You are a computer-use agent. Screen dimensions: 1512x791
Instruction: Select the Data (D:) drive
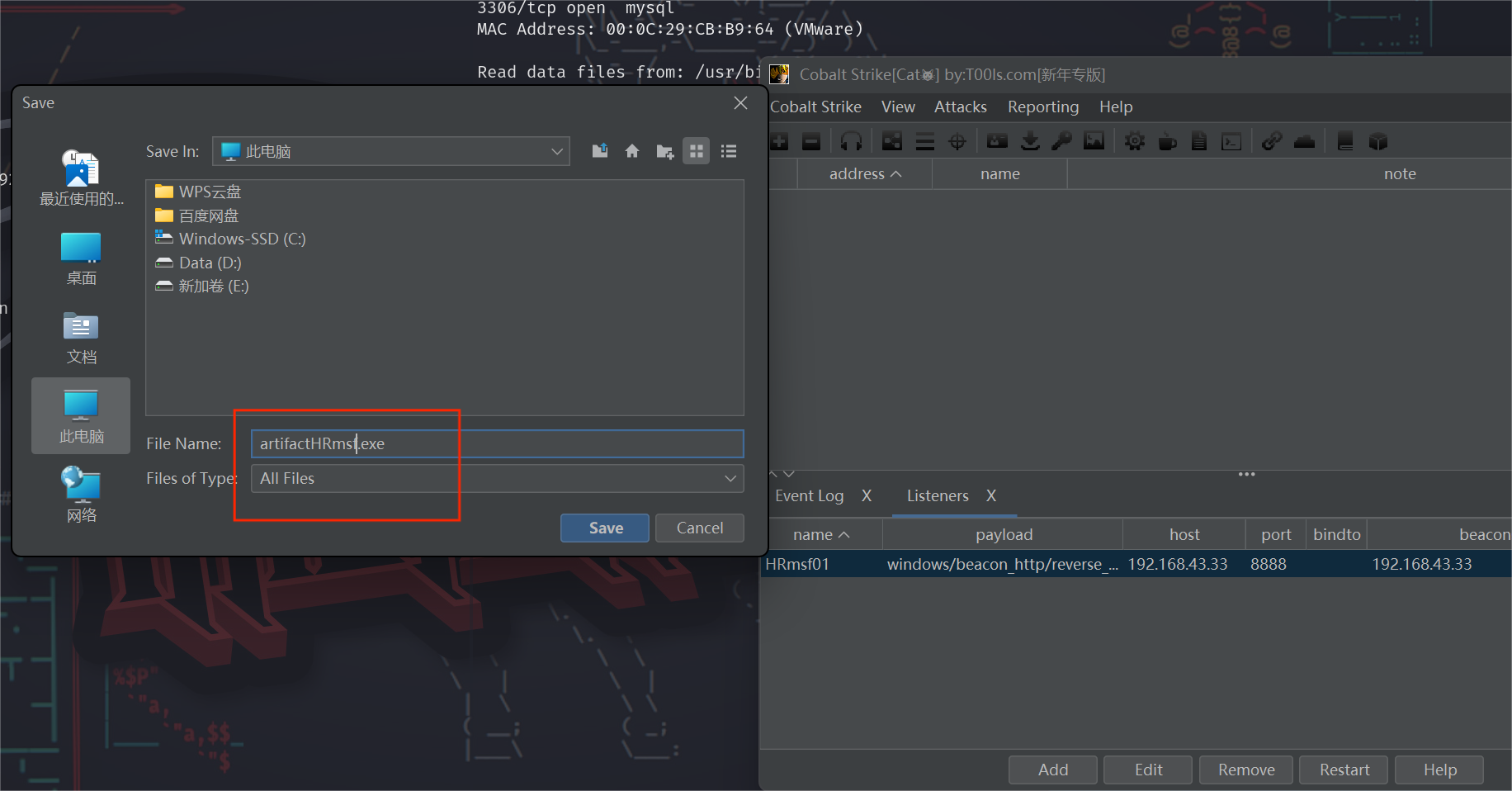[x=198, y=263]
